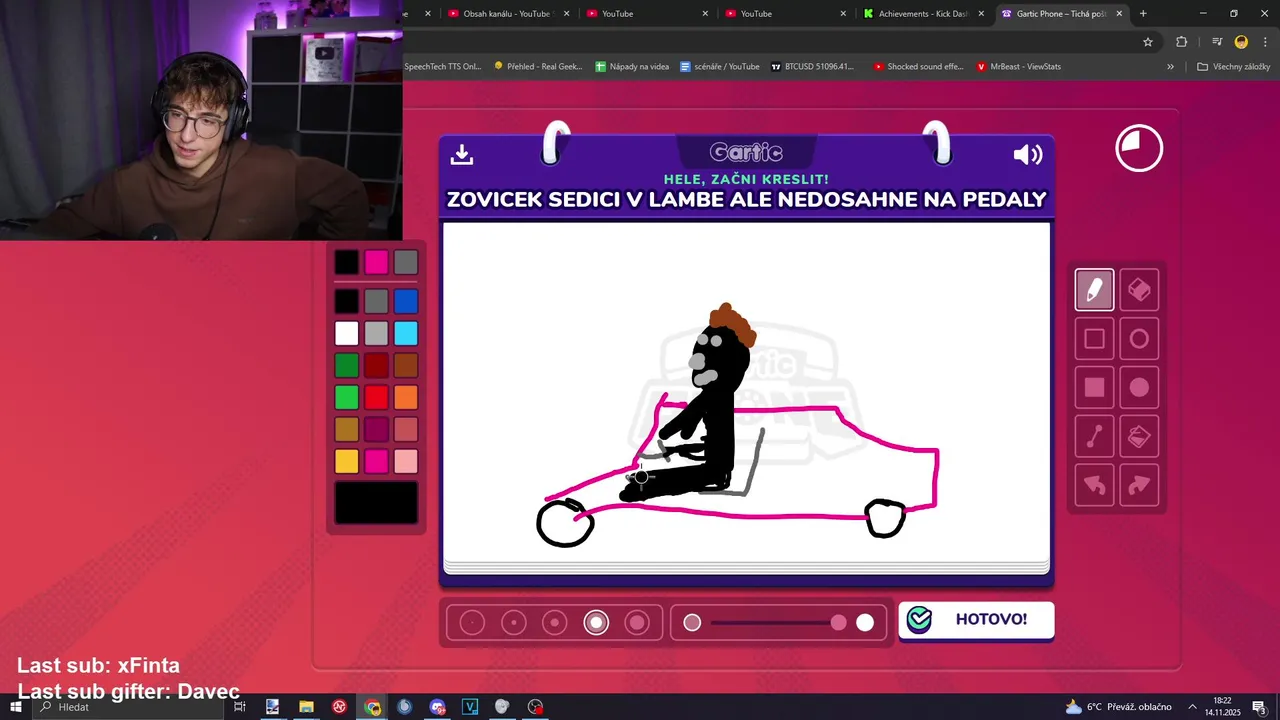Expand the system tray hidden icons

pos(1192,707)
